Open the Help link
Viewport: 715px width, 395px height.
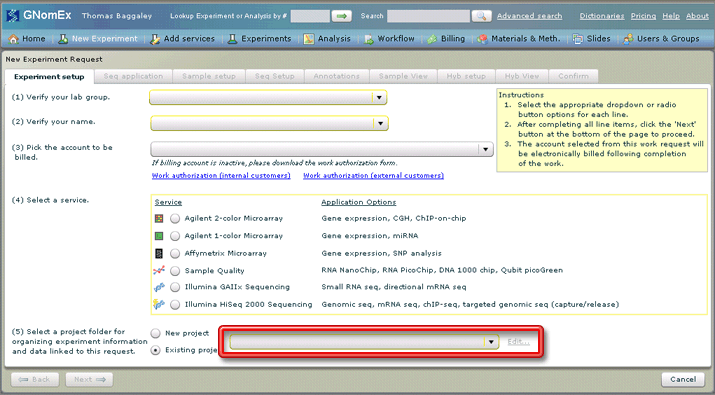(671, 16)
